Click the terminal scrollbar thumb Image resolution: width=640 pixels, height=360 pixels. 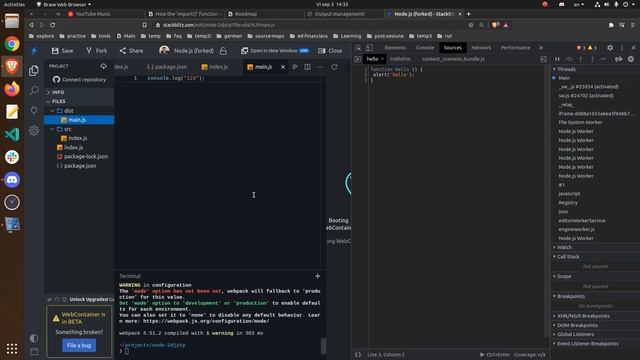323,346
